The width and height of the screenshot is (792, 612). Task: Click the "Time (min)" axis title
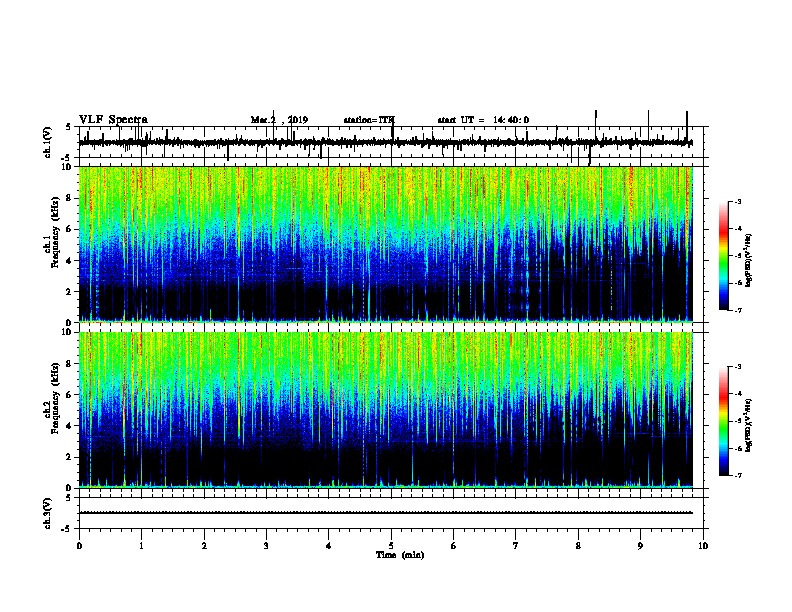coord(400,555)
